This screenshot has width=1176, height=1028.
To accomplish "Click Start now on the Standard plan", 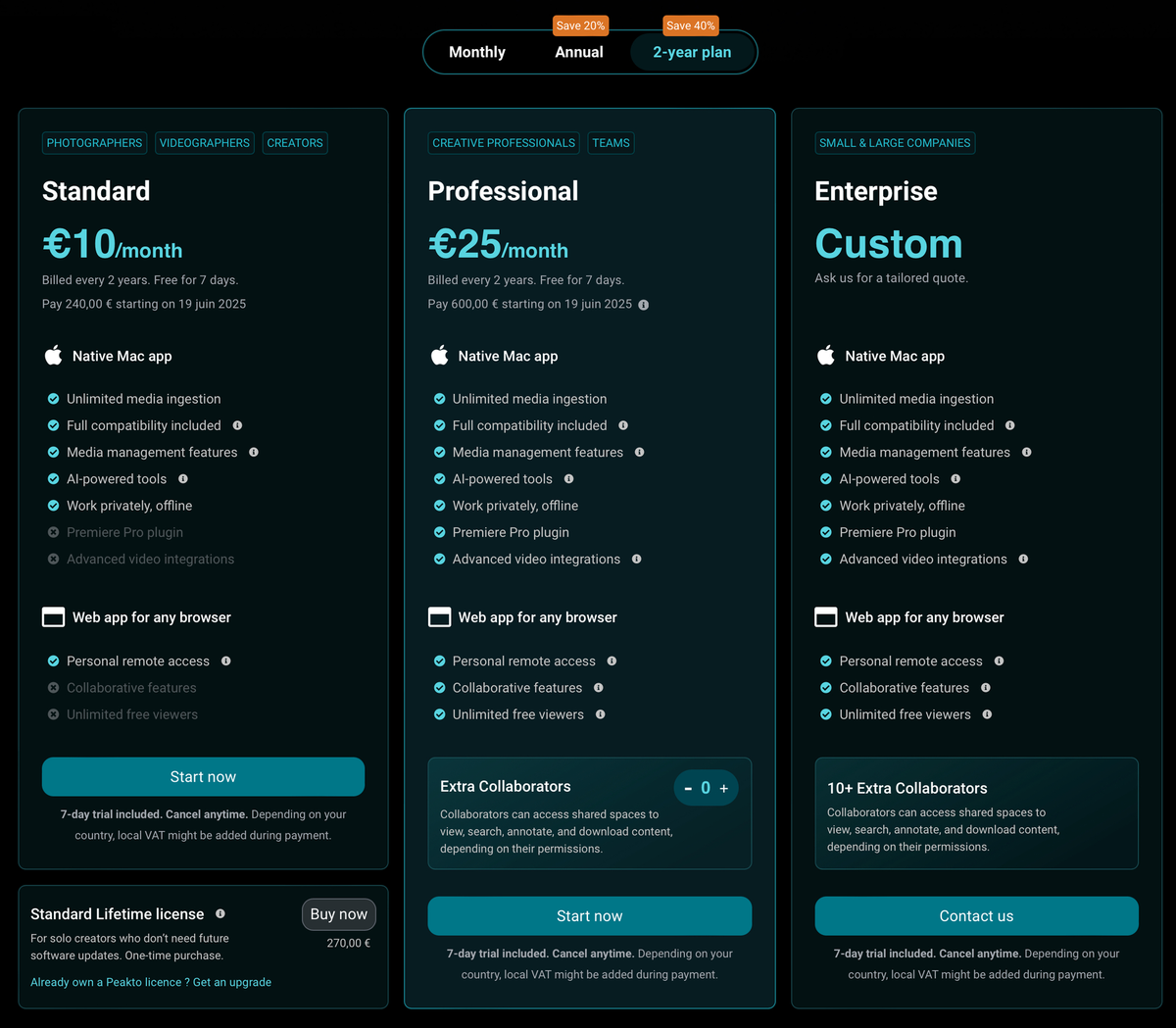I will [x=203, y=776].
